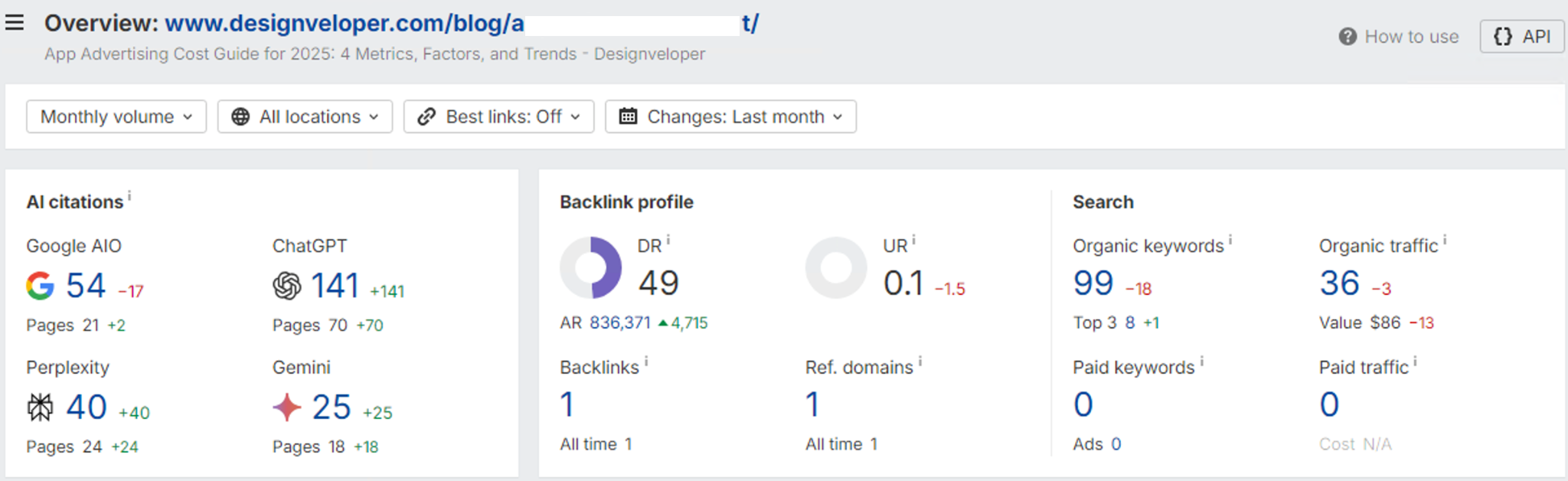The image size is (1568, 481).
Task: Click the Backlinks info icon
Action: tap(646, 362)
